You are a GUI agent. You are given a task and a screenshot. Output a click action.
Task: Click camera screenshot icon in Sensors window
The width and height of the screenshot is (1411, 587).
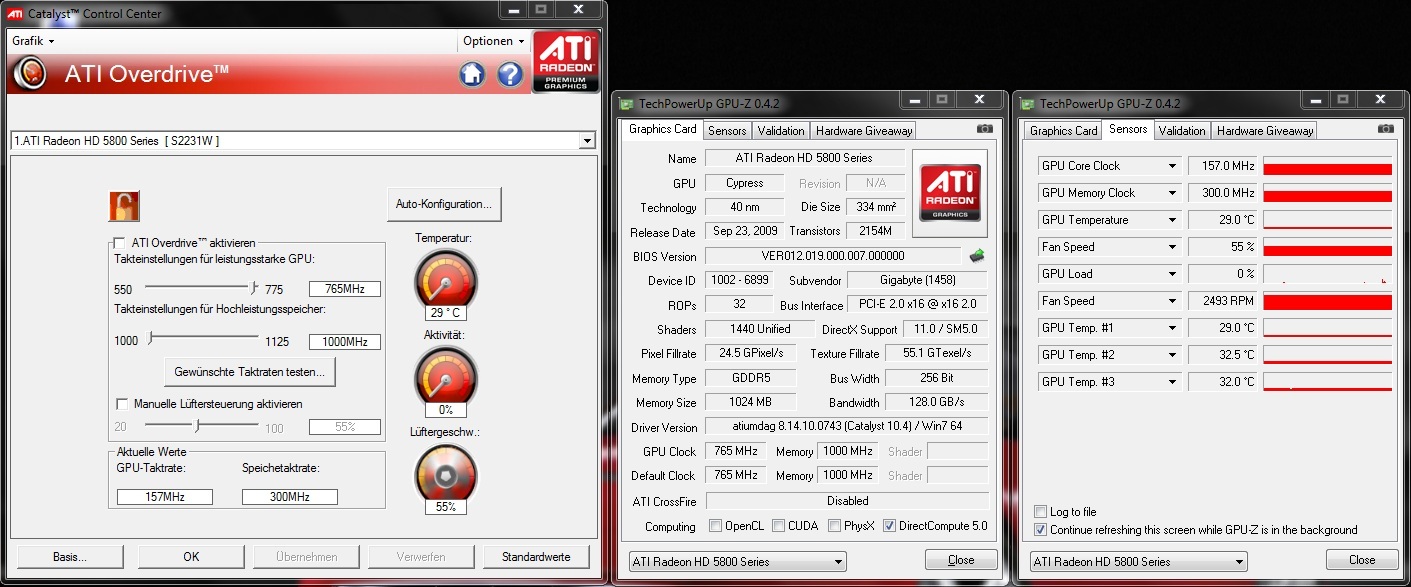[1385, 129]
